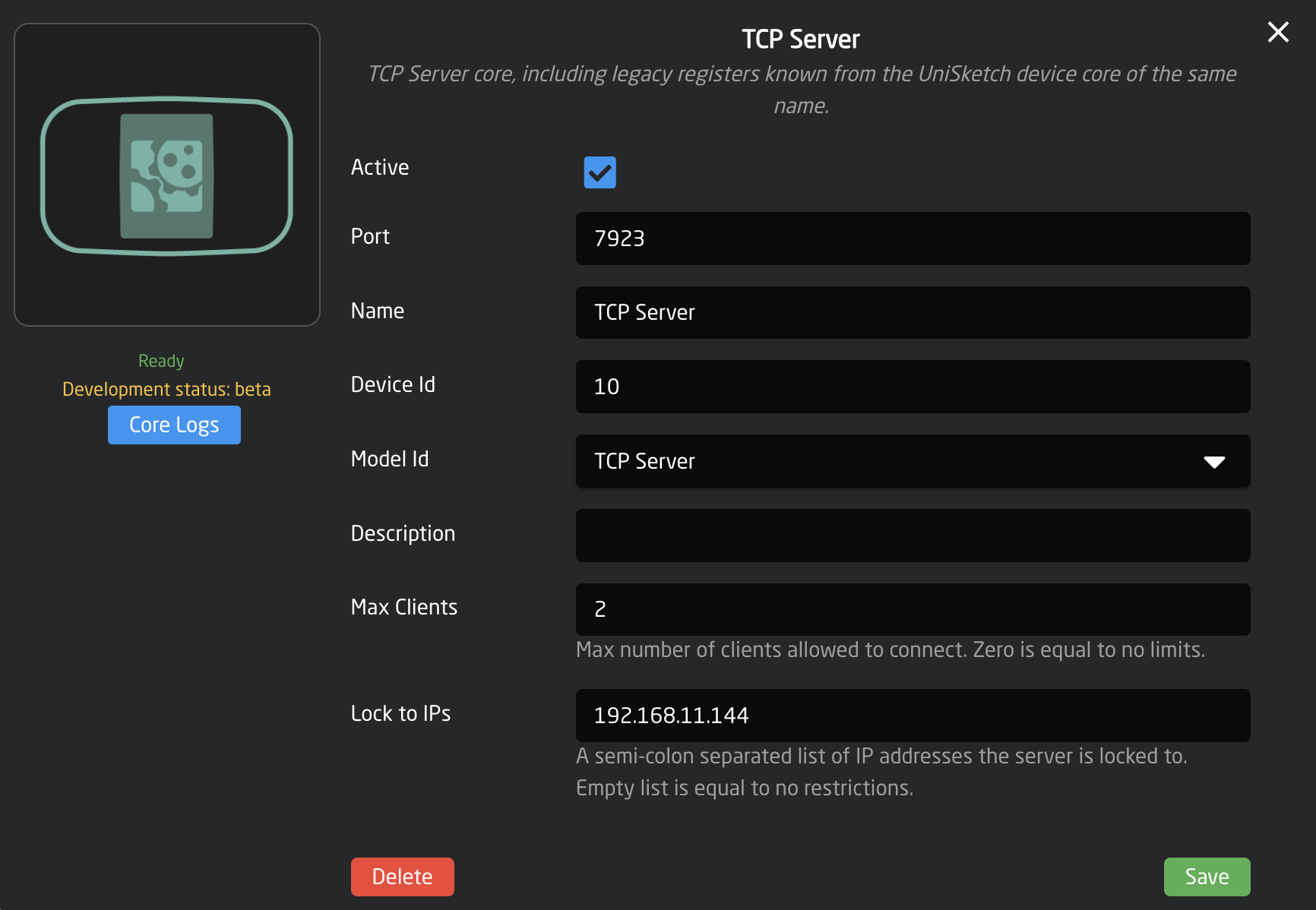Screen dimensions: 1316x910
Task: Click the TCP Server core icon thumbnail
Action: (x=167, y=175)
